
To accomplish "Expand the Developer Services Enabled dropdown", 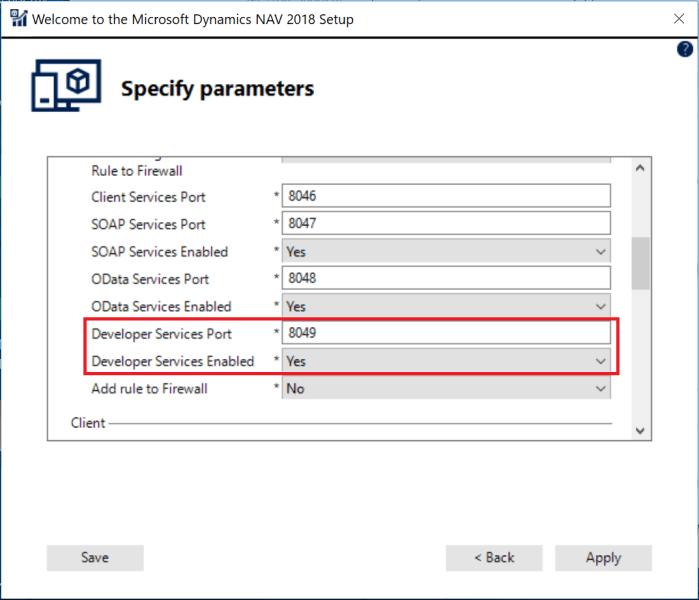I will (446, 361).
